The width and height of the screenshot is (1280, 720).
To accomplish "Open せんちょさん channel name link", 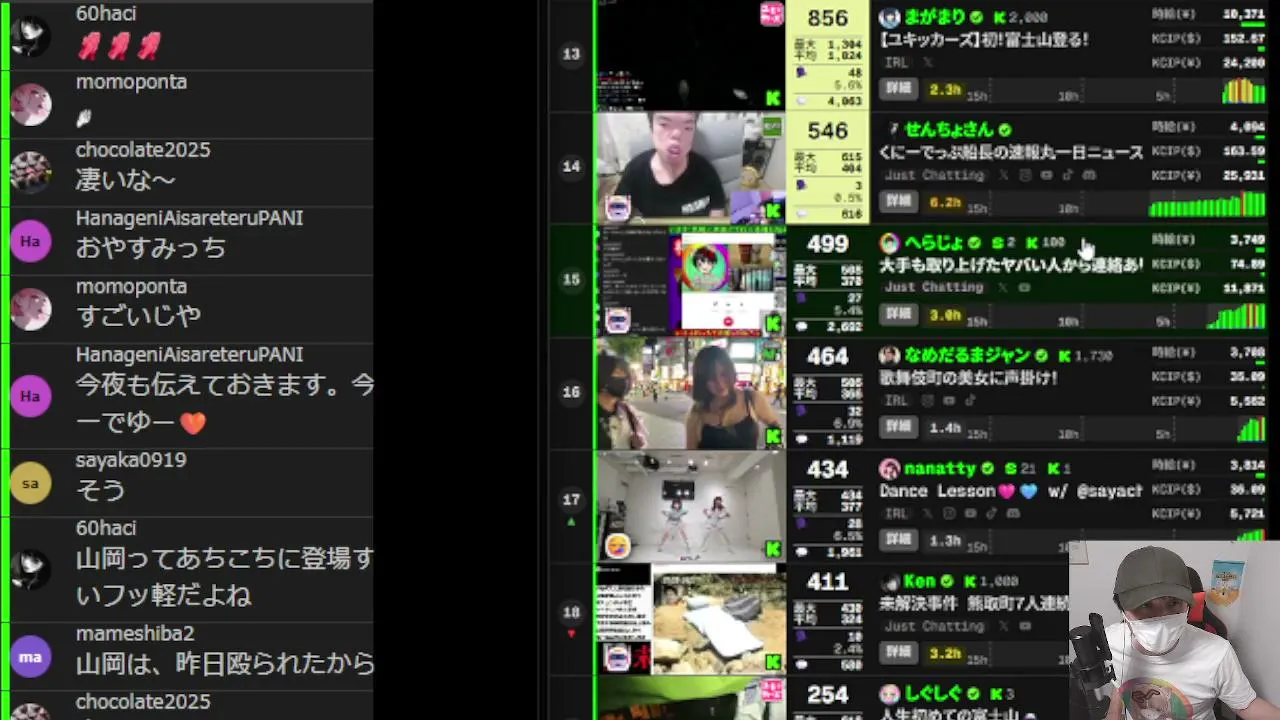I will (x=949, y=130).
